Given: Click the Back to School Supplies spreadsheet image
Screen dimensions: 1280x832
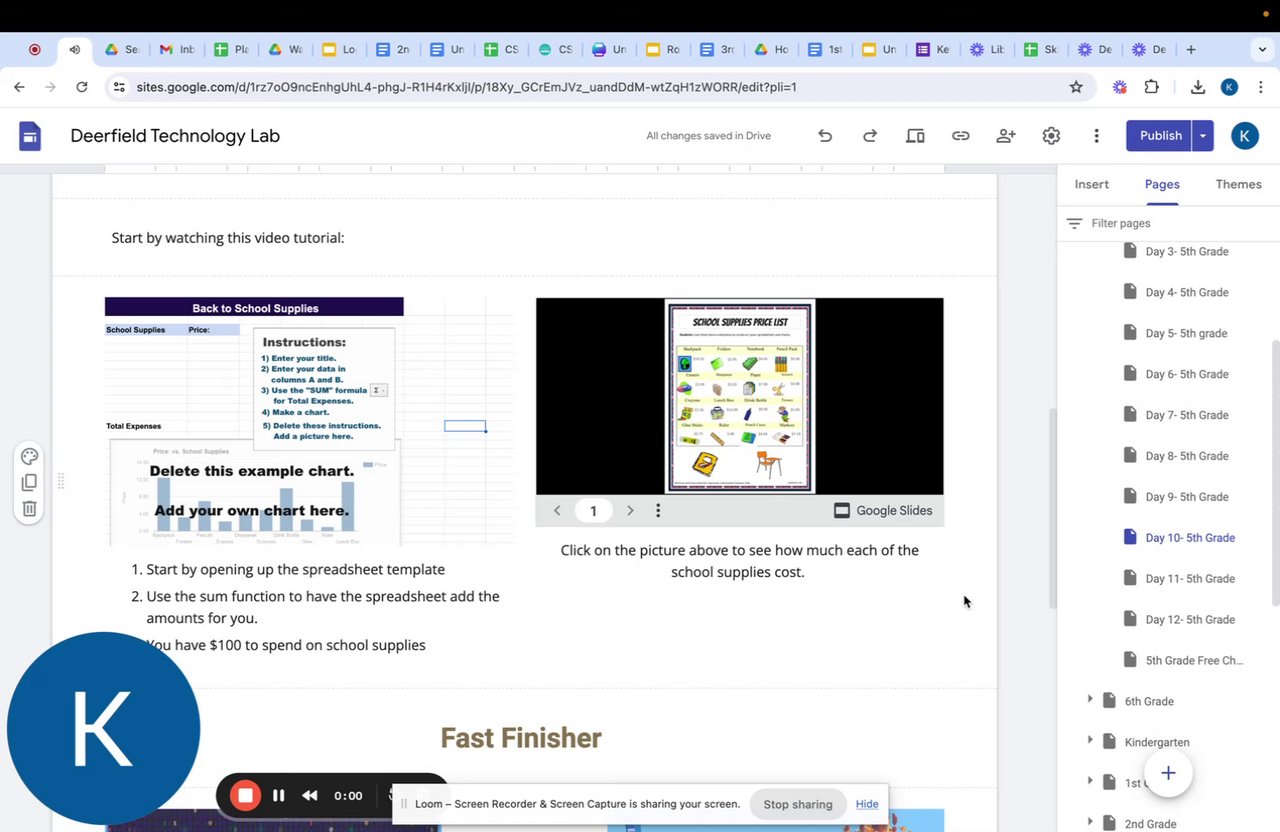Looking at the screenshot, I should point(310,421).
